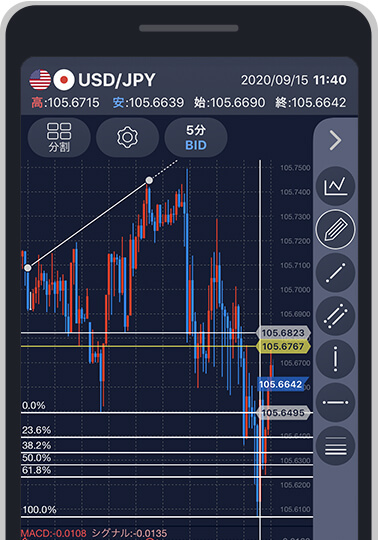Select the parallel channel line tool
This screenshot has height=540, width=378.
335,316
